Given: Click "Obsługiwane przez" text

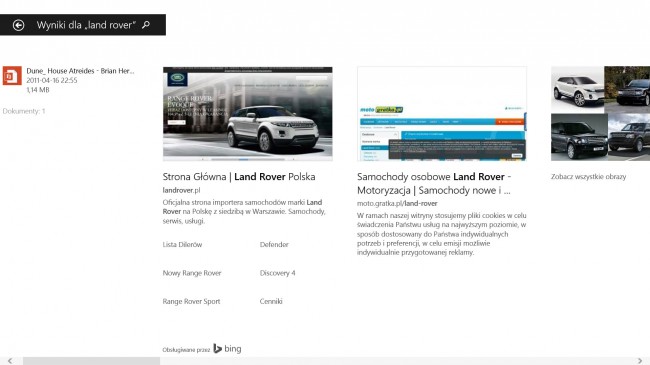Looking at the screenshot, I should [x=186, y=350].
